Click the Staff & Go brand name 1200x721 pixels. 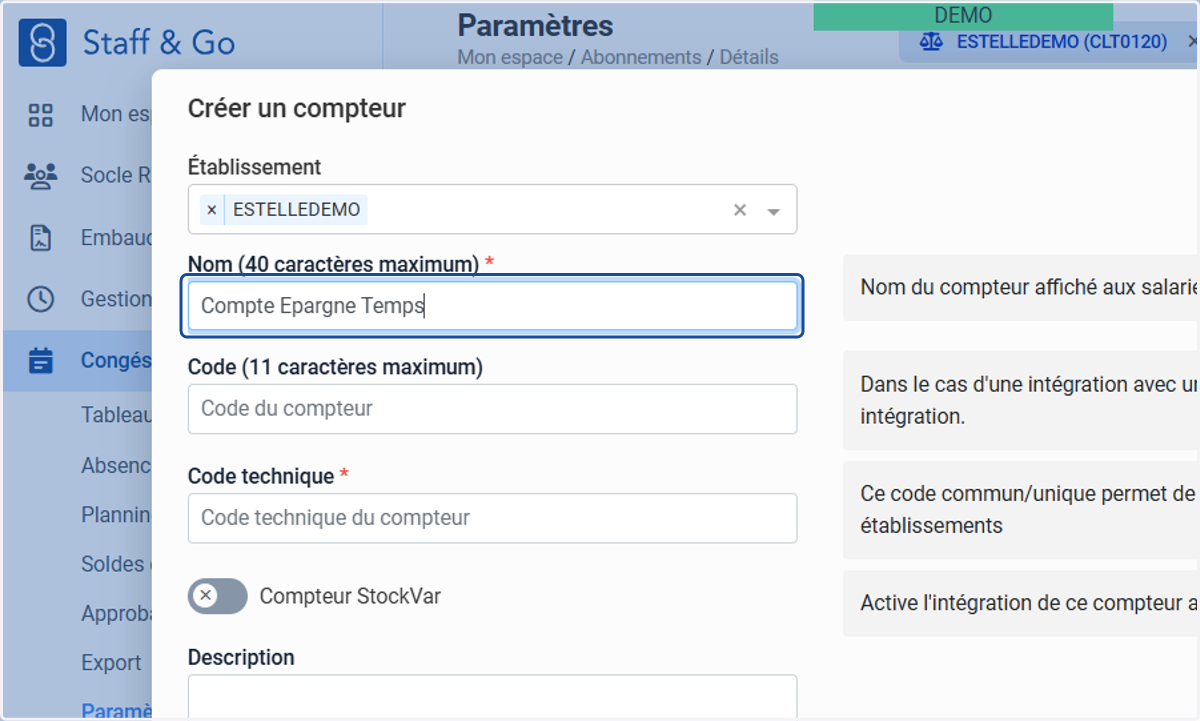click(x=159, y=43)
